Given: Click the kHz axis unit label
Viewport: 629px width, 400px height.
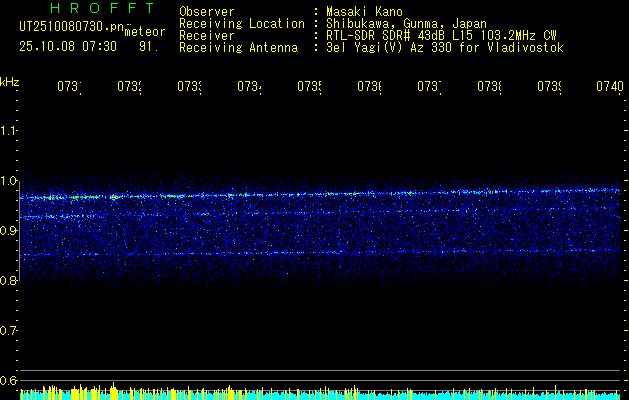Looking at the screenshot, I should pos(9,80).
